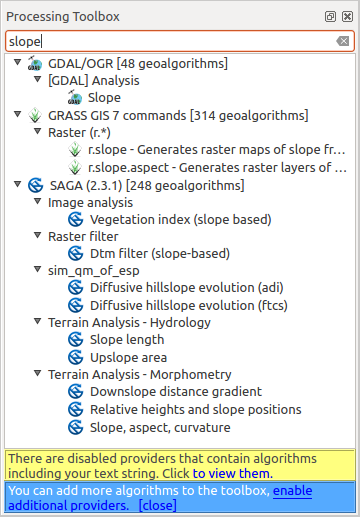Click the 'sim_qm_of_esp' label

[x=94, y=271]
